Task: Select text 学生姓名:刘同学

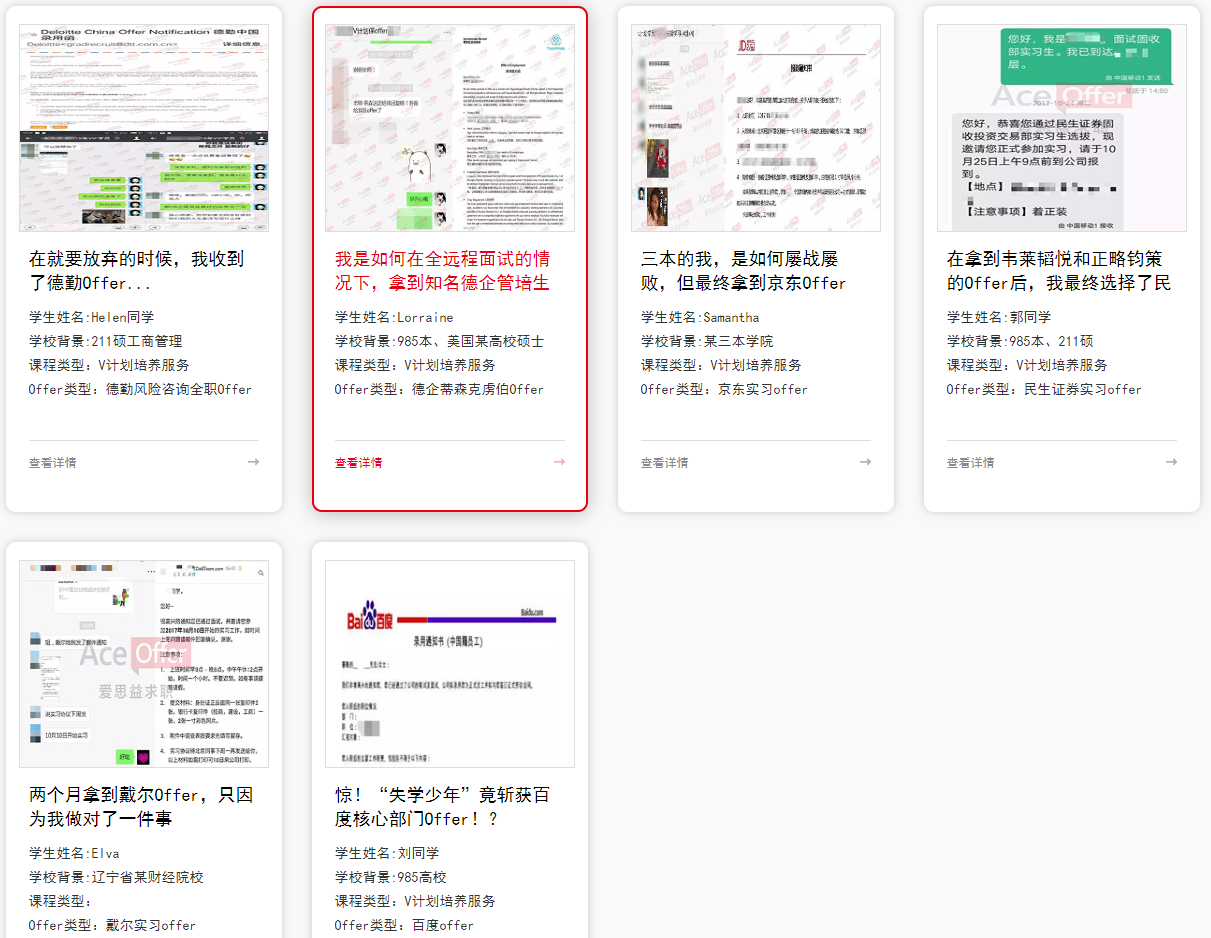Action: (x=387, y=853)
